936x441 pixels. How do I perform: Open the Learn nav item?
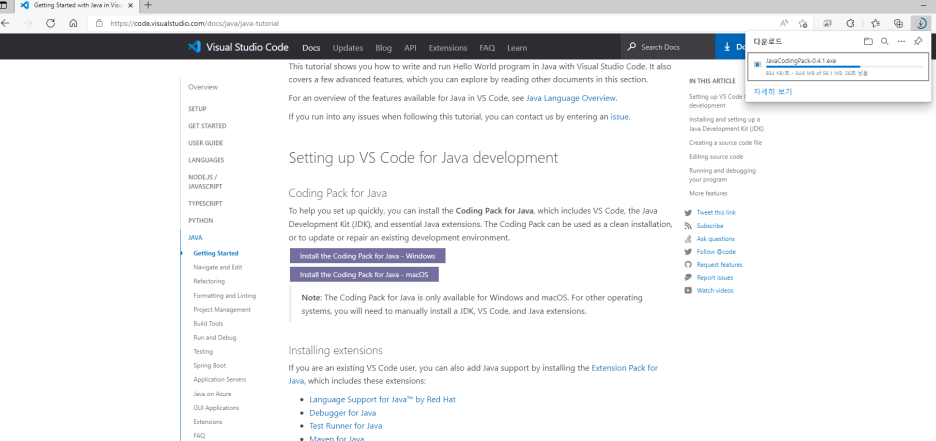click(x=517, y=48)
